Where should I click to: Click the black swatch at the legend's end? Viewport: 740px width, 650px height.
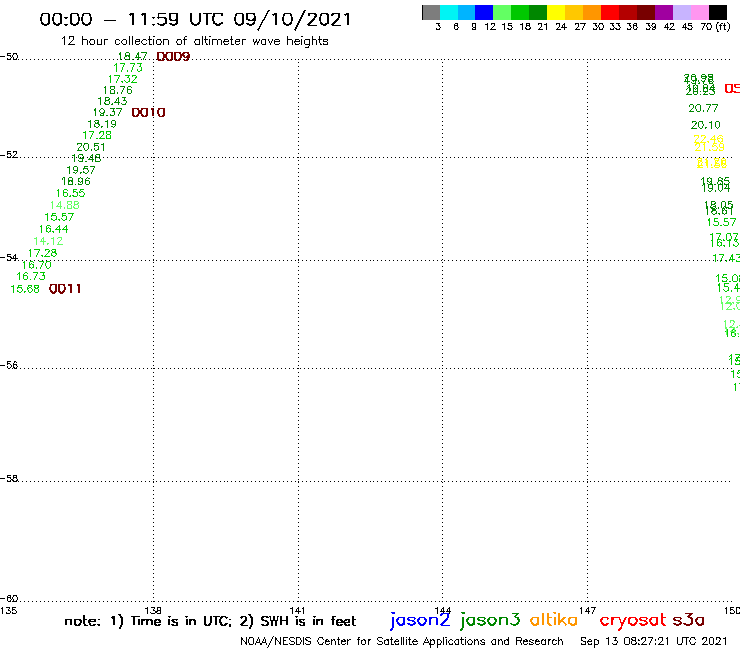pyautogui.click(x=717, y=12)
